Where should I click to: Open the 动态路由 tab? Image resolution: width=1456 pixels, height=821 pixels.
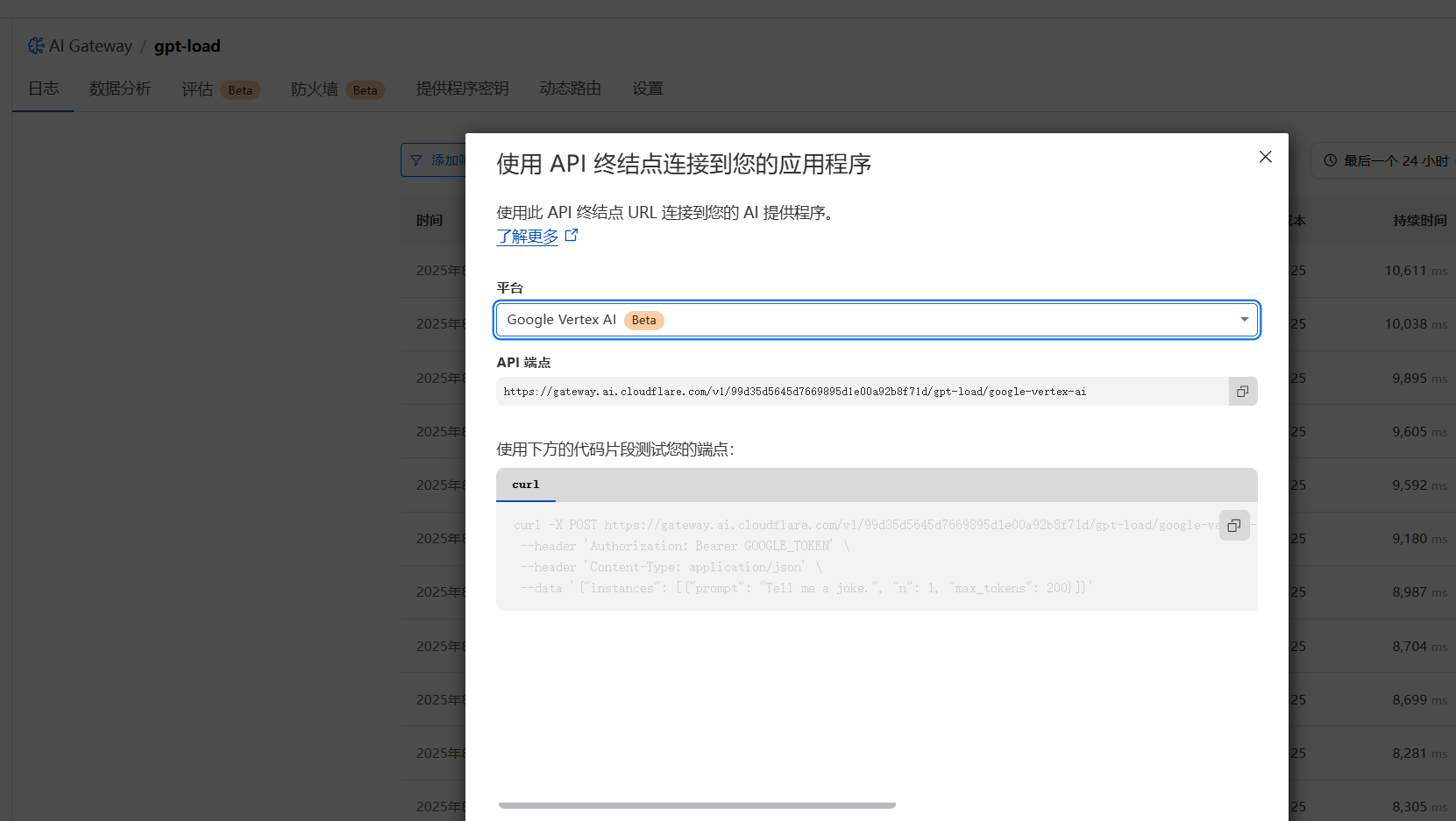click(571, 88)
